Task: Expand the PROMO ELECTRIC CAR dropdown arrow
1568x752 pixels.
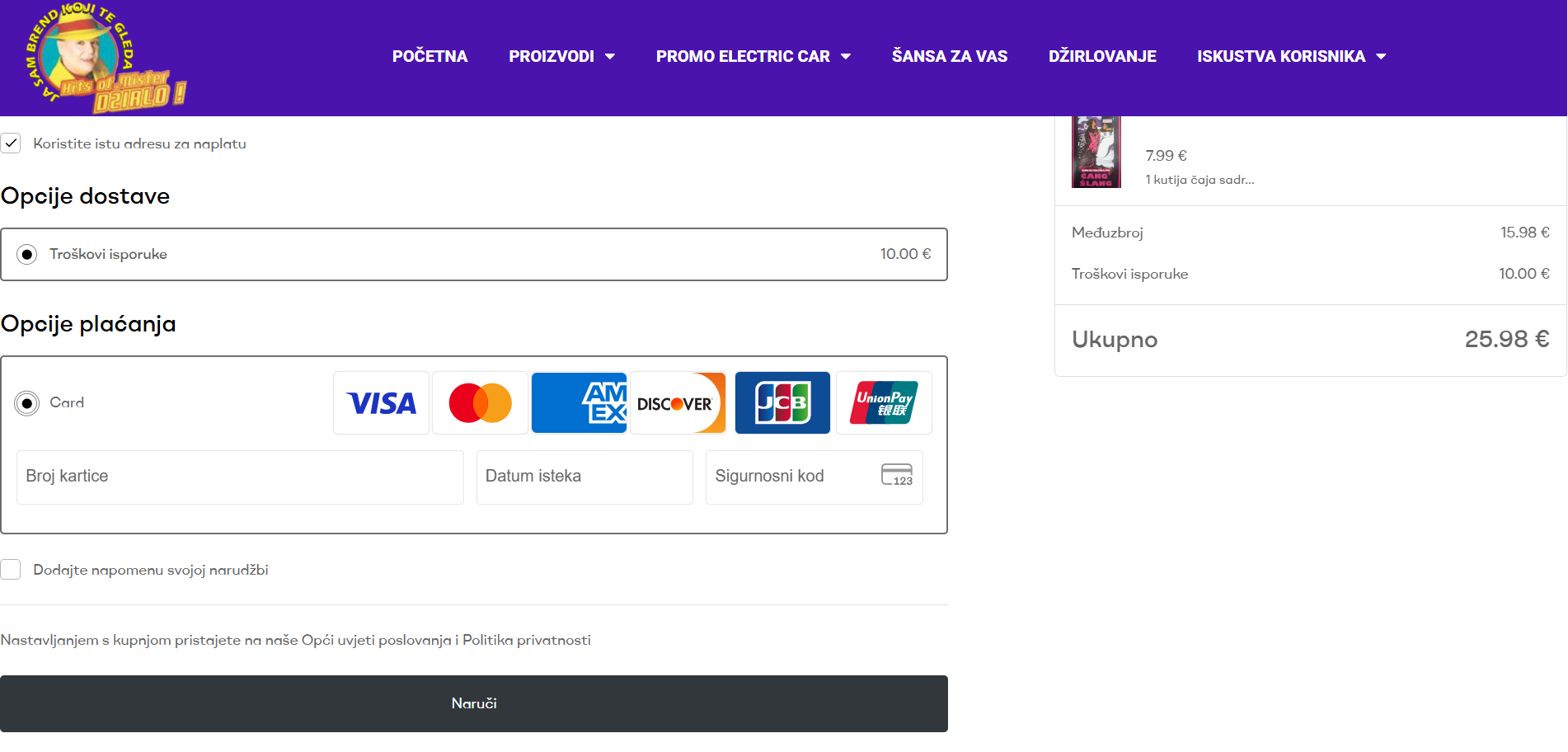Action: 846,57
